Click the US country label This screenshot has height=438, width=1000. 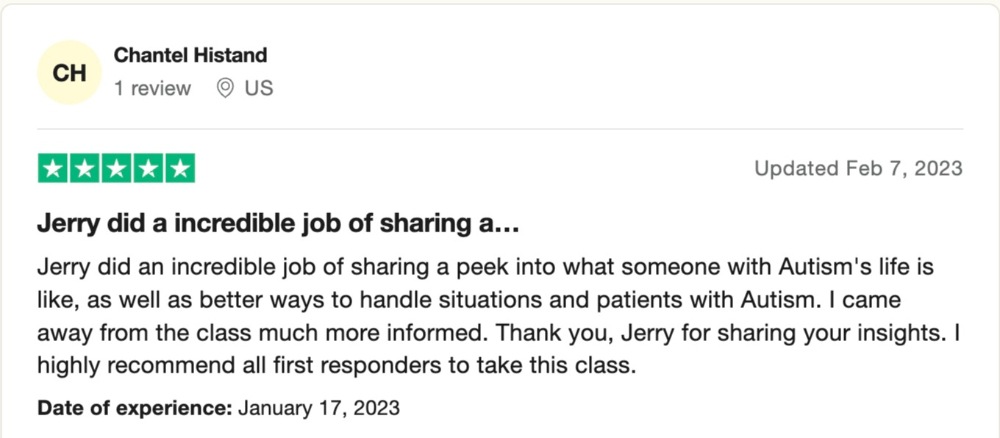(x=259, y=88)
